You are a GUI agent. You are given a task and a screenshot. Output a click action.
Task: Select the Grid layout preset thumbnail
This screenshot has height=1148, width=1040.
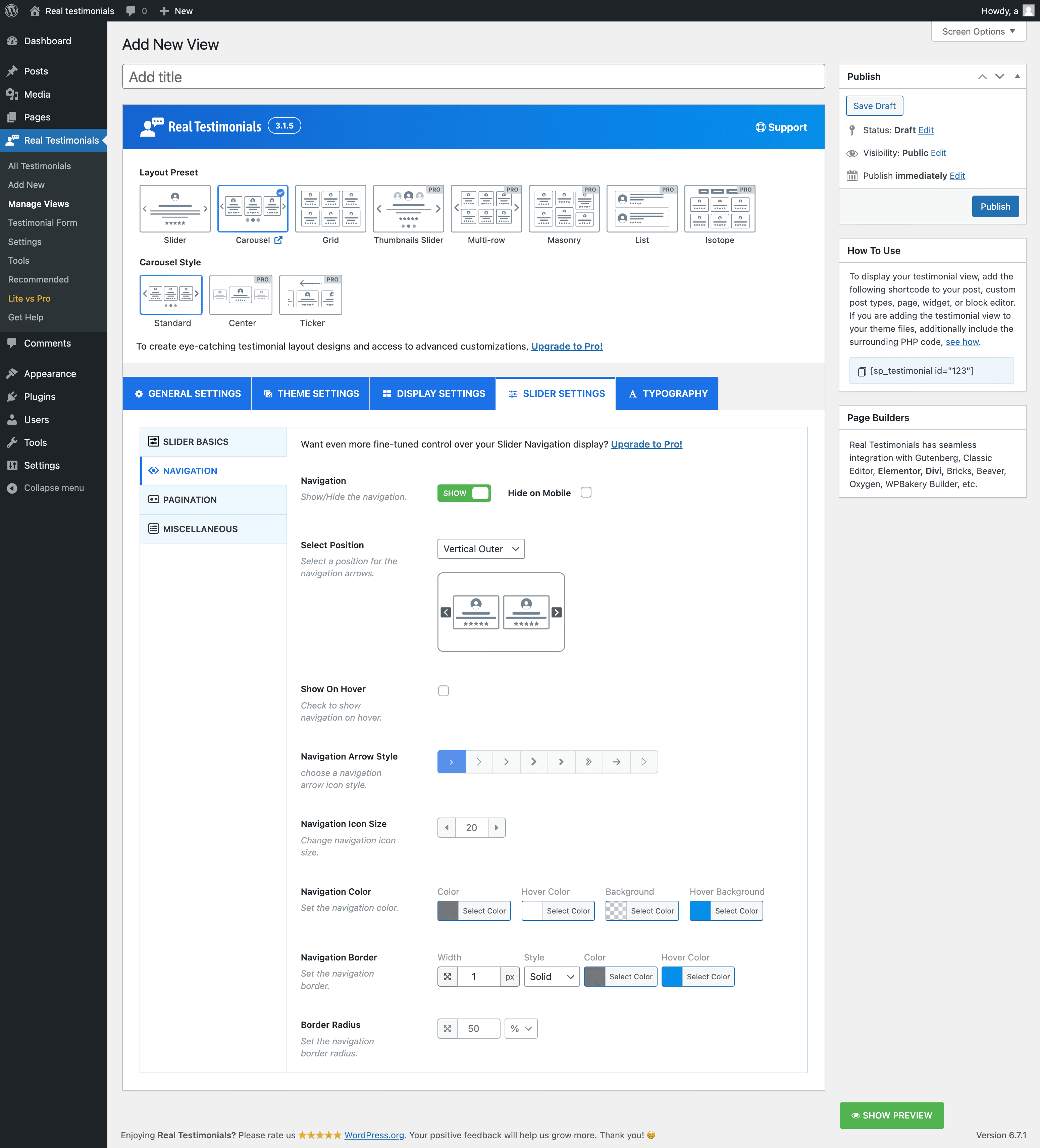coord(330,208)
